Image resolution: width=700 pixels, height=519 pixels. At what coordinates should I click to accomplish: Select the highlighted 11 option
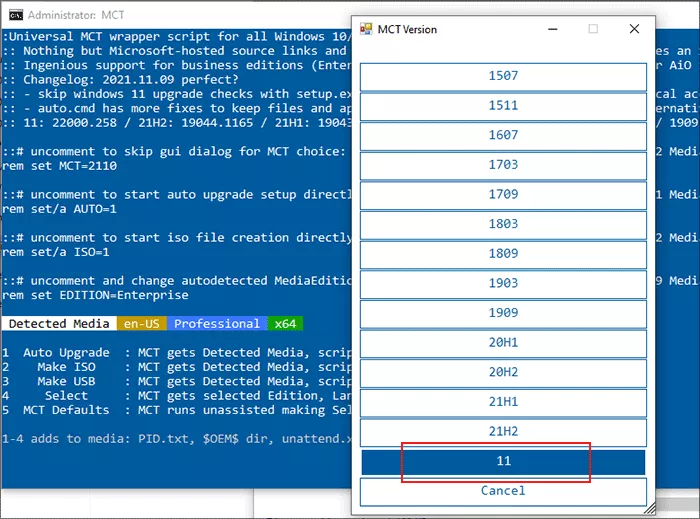click(503, 461)
